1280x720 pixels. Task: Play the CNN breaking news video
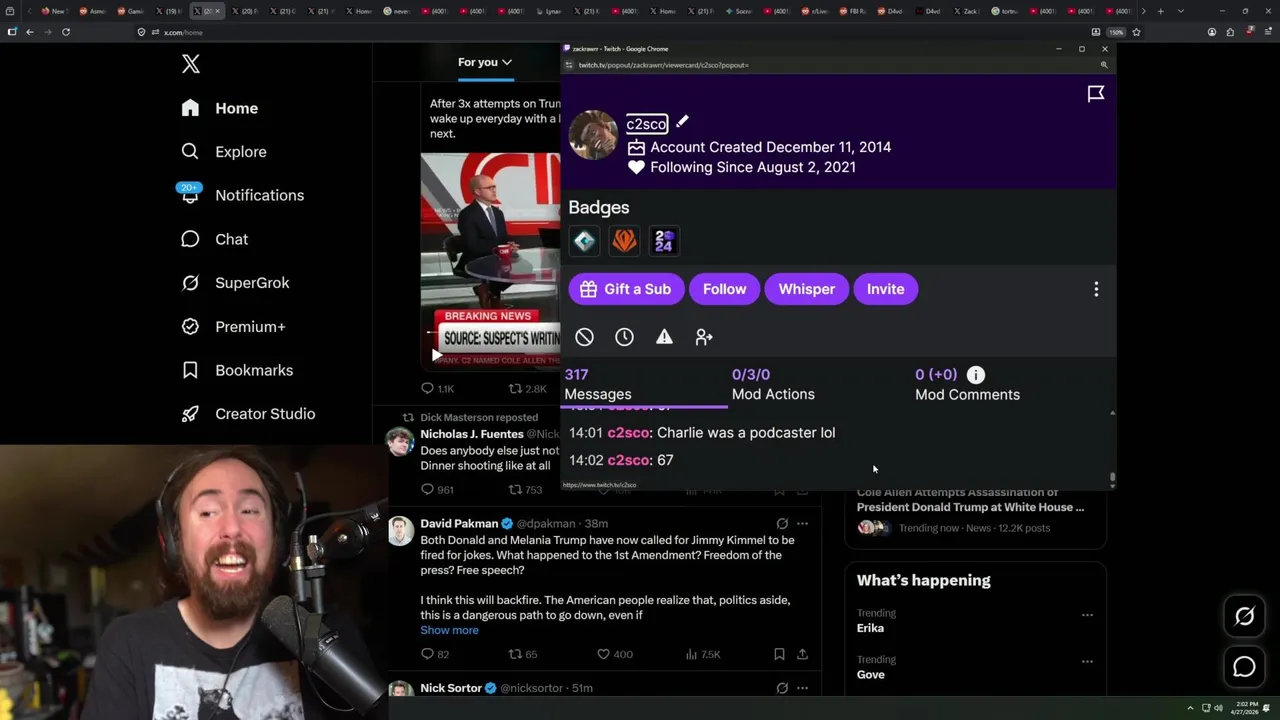(435, 354)
